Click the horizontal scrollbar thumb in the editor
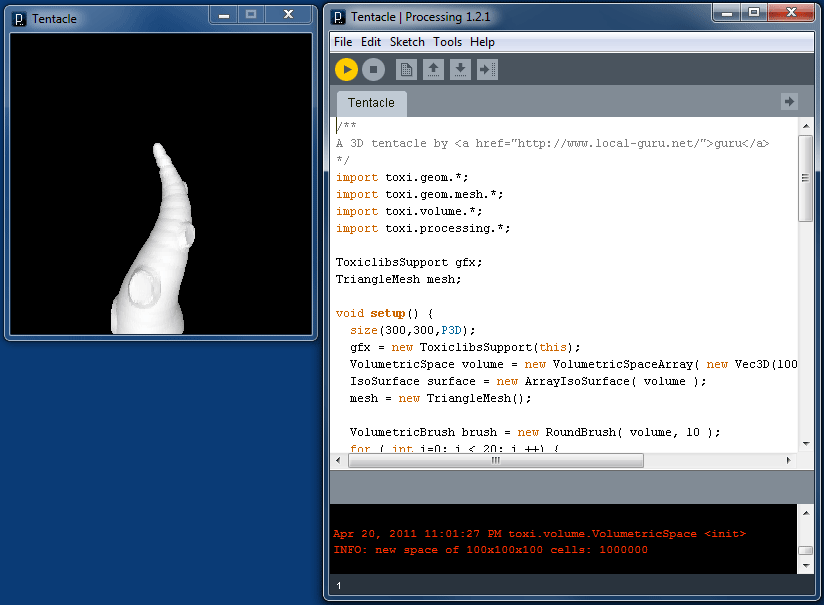The width and height of the screenshot is (824, 605). 496,460
